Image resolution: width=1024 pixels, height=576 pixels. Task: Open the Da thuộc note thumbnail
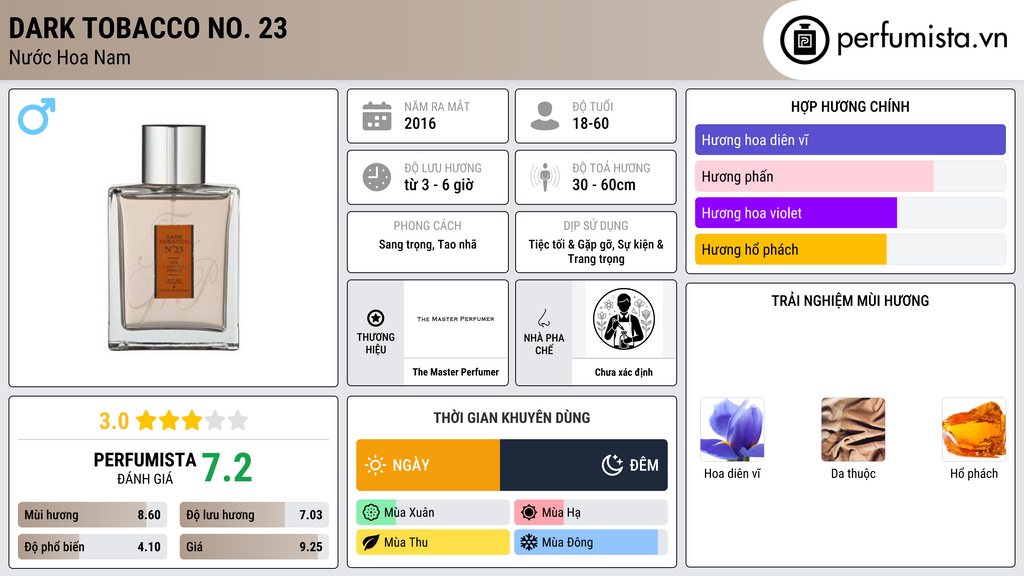coord(853,430)
